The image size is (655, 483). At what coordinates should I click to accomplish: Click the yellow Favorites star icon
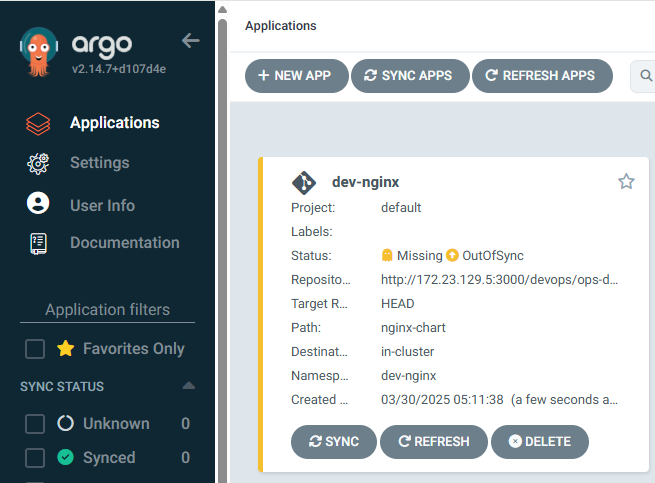tap(66, 348)
